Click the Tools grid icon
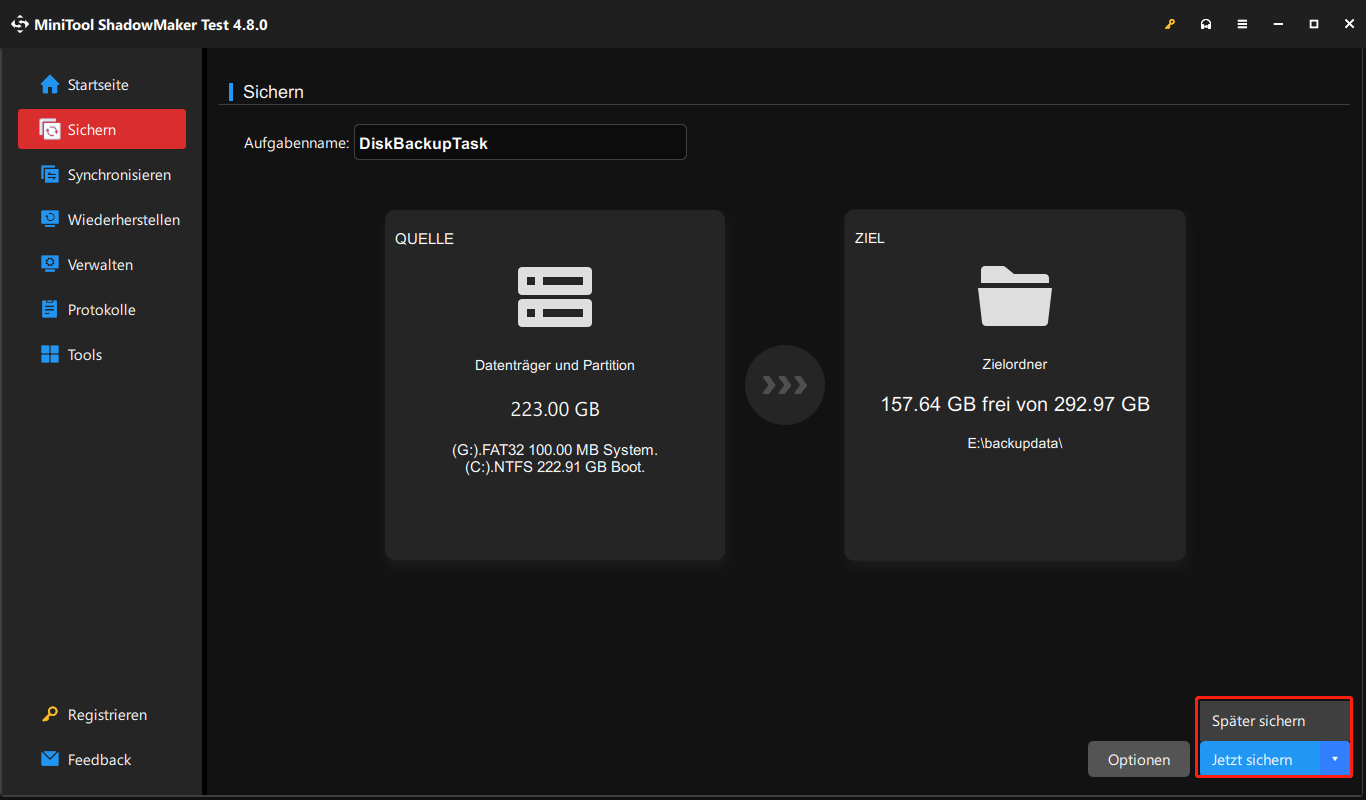The width and height of the screenshot is (1366, 800). pos(50,355)
